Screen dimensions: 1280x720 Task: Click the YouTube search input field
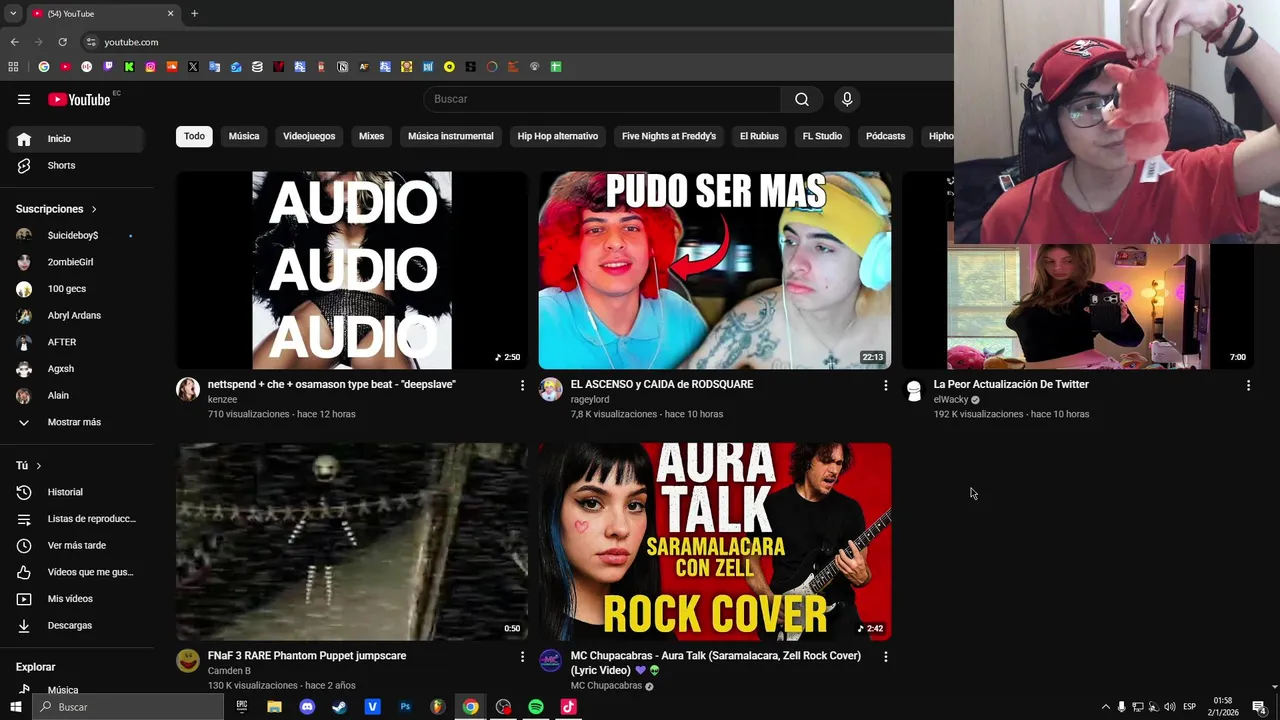(x=603, y=99)
